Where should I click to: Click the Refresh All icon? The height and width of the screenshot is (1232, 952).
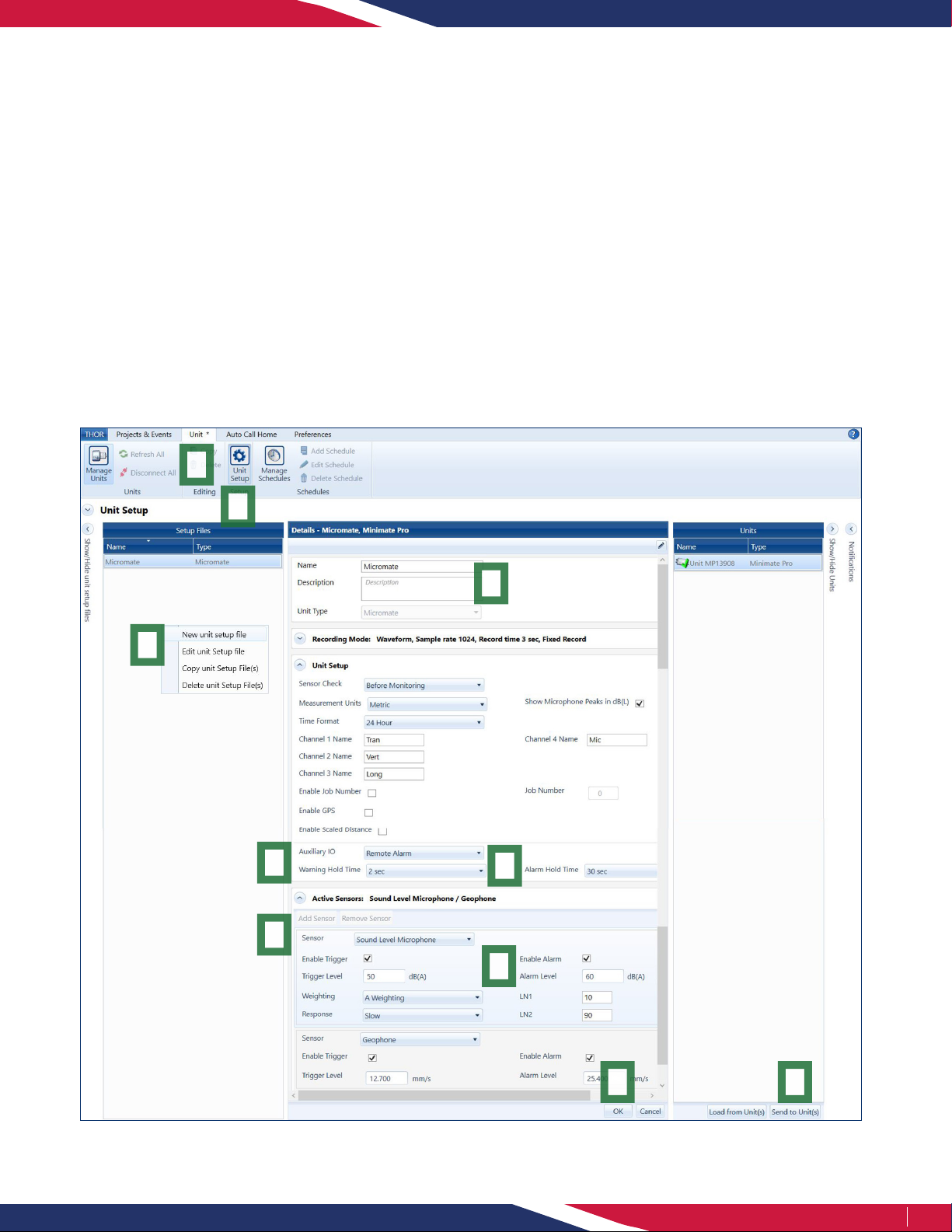(x=124, y=454)
